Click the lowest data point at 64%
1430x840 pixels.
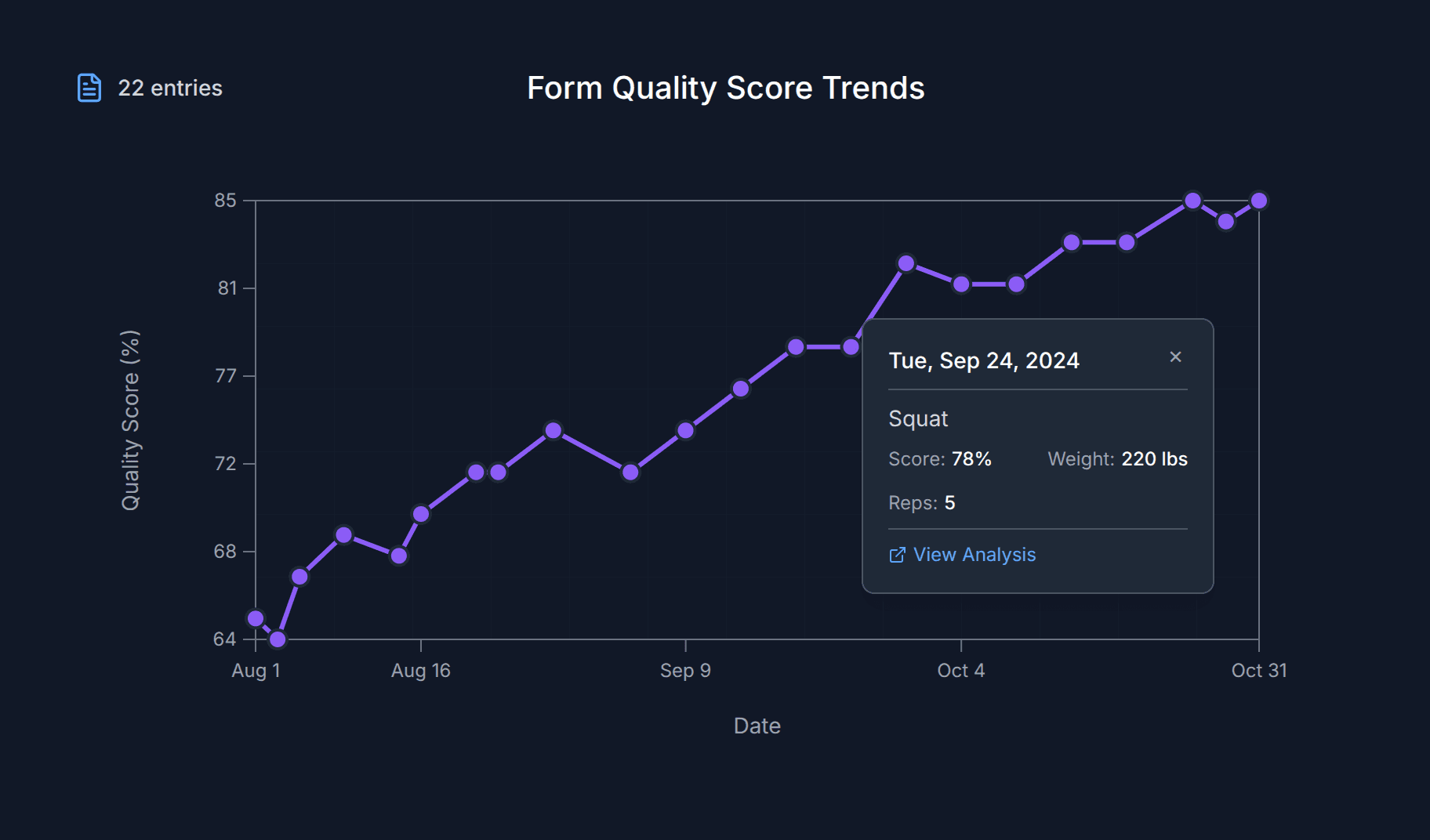tap(278, 639)
